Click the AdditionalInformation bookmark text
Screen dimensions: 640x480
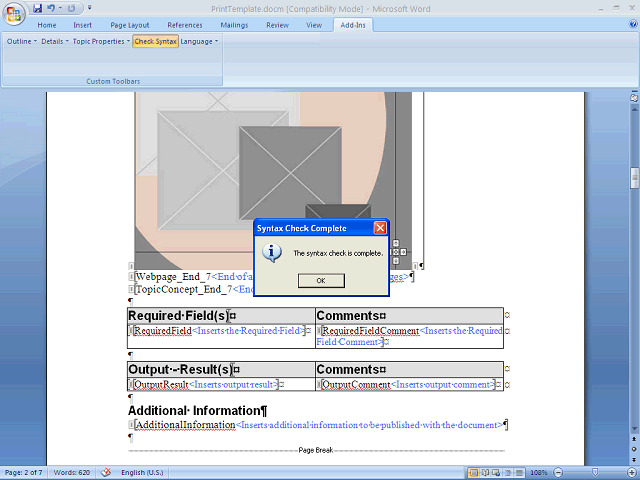(185, 425)
